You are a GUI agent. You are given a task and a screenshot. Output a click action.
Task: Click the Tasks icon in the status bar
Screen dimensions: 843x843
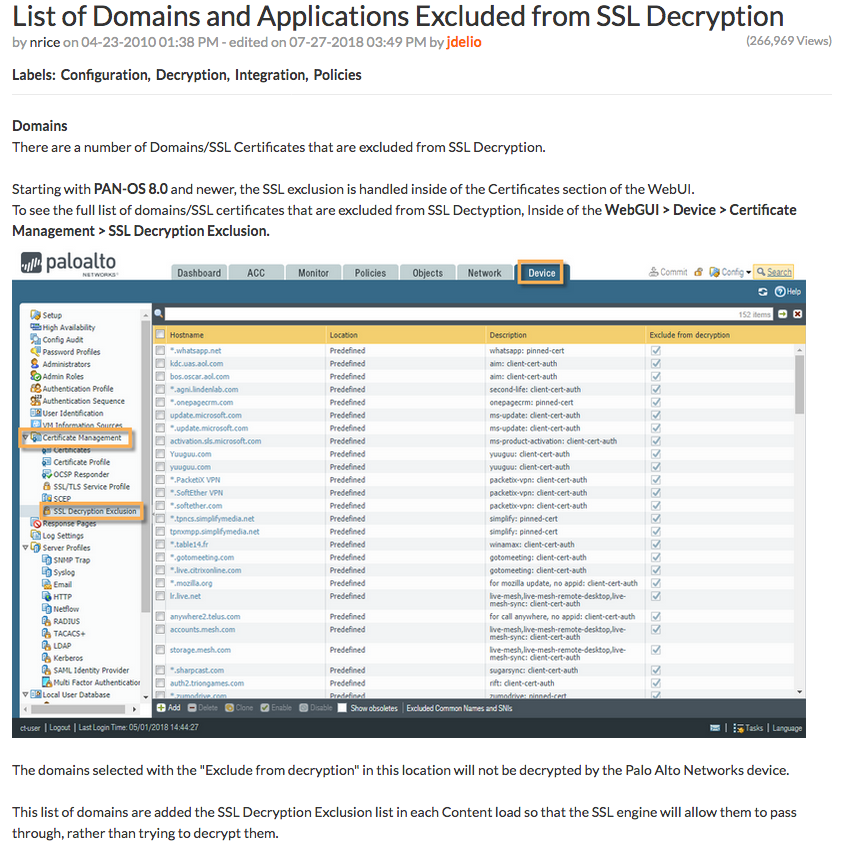click(x=738, y=728)
